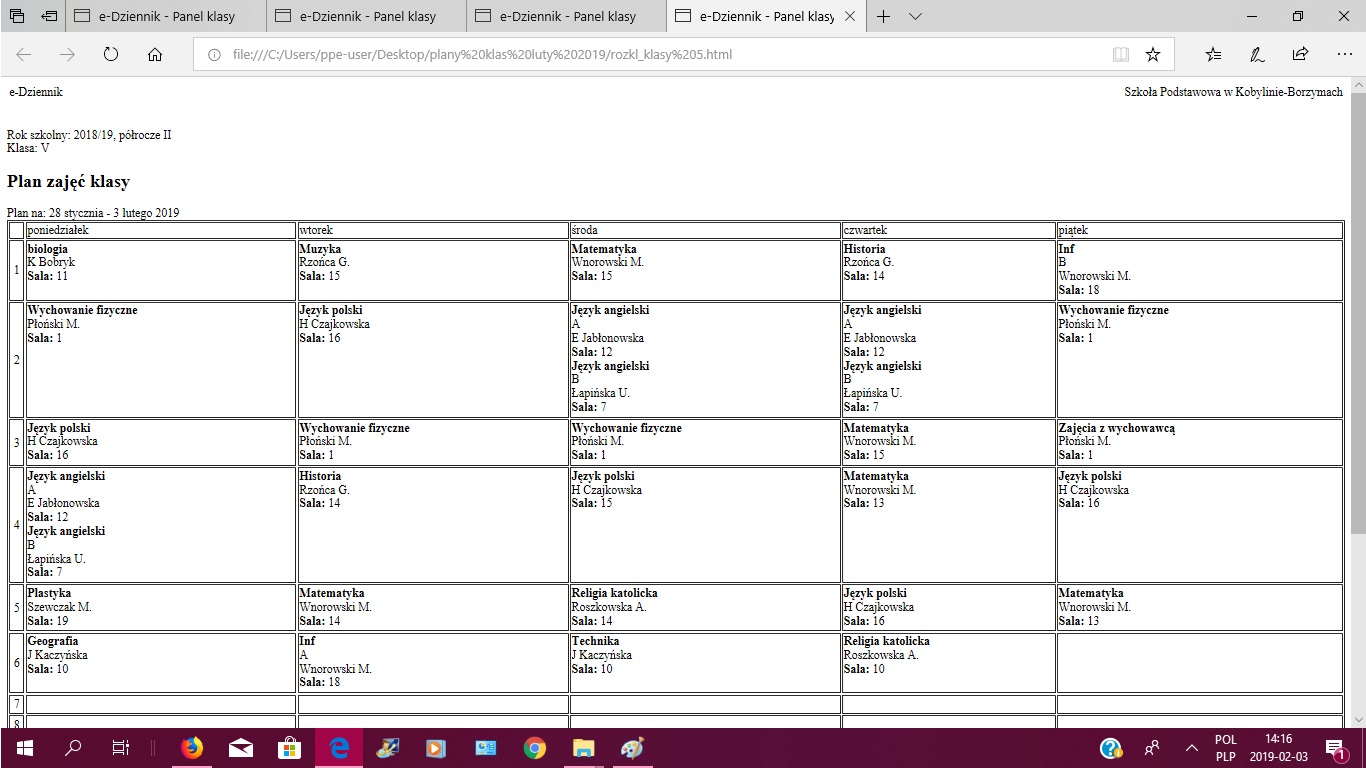This screenshot has height=768, width=1366.
Task: Open Settings and more ellipsis menu
Action: pos(1344,54)
